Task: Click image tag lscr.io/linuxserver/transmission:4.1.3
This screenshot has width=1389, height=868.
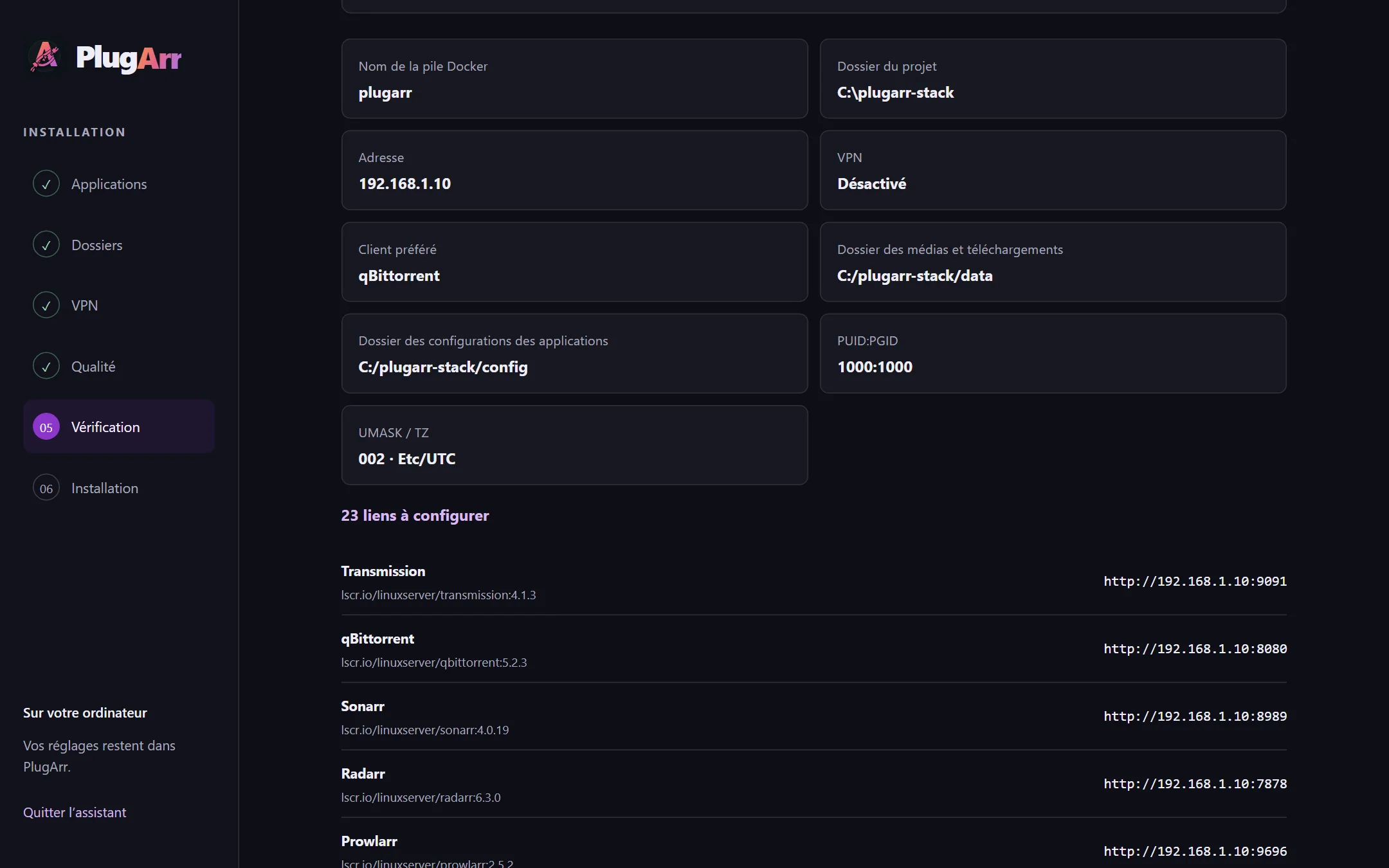Action: click(x=439, y=595)
